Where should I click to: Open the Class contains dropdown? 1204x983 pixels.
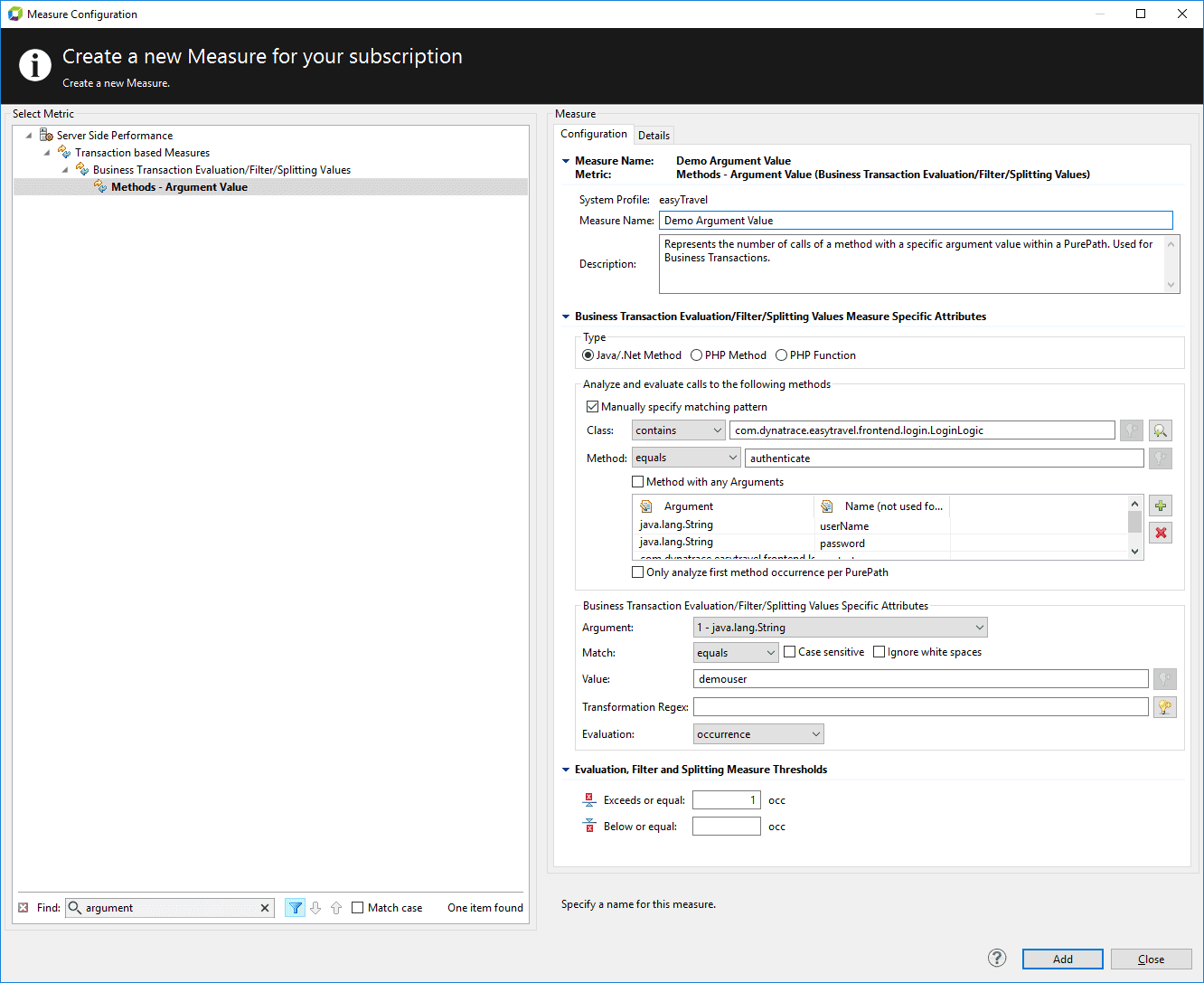pos(679,430)
